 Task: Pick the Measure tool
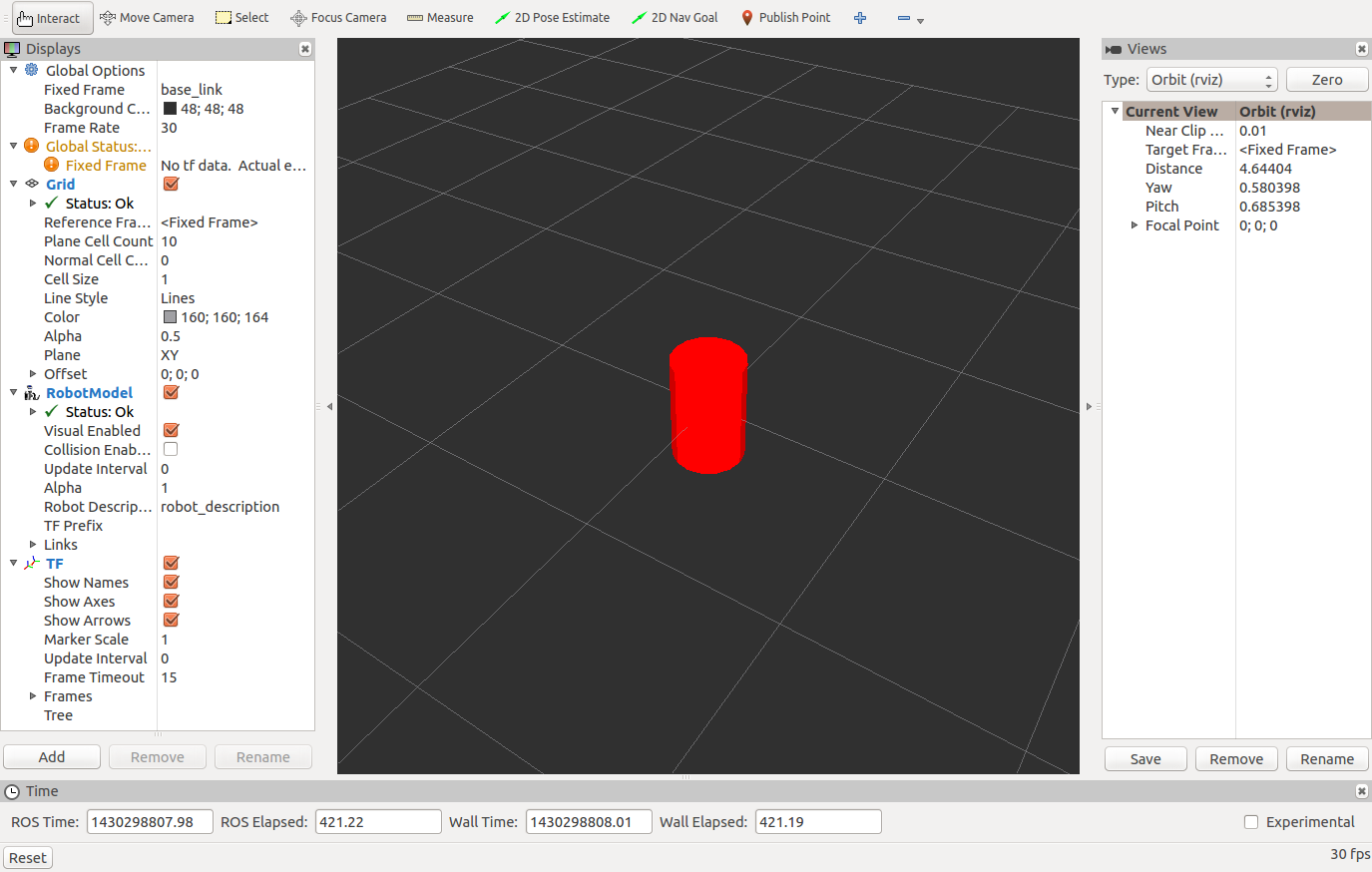click(440, 18)
